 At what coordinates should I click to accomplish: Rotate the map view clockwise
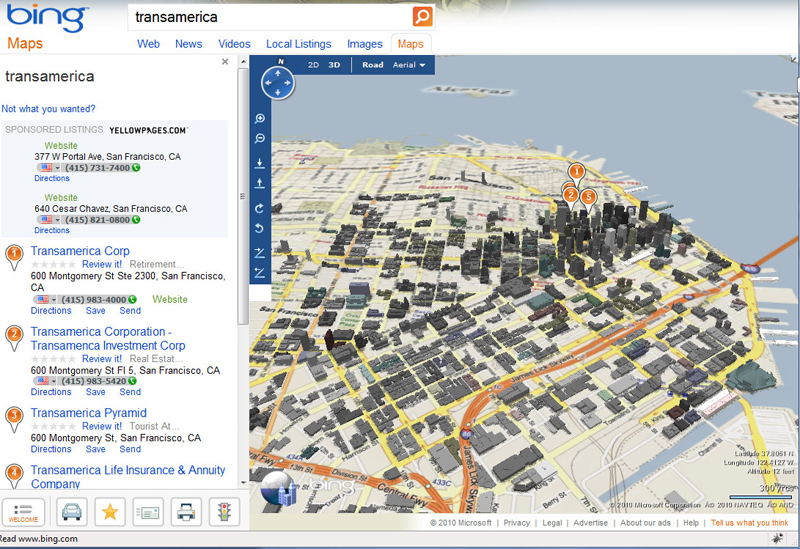coord(260,208)
